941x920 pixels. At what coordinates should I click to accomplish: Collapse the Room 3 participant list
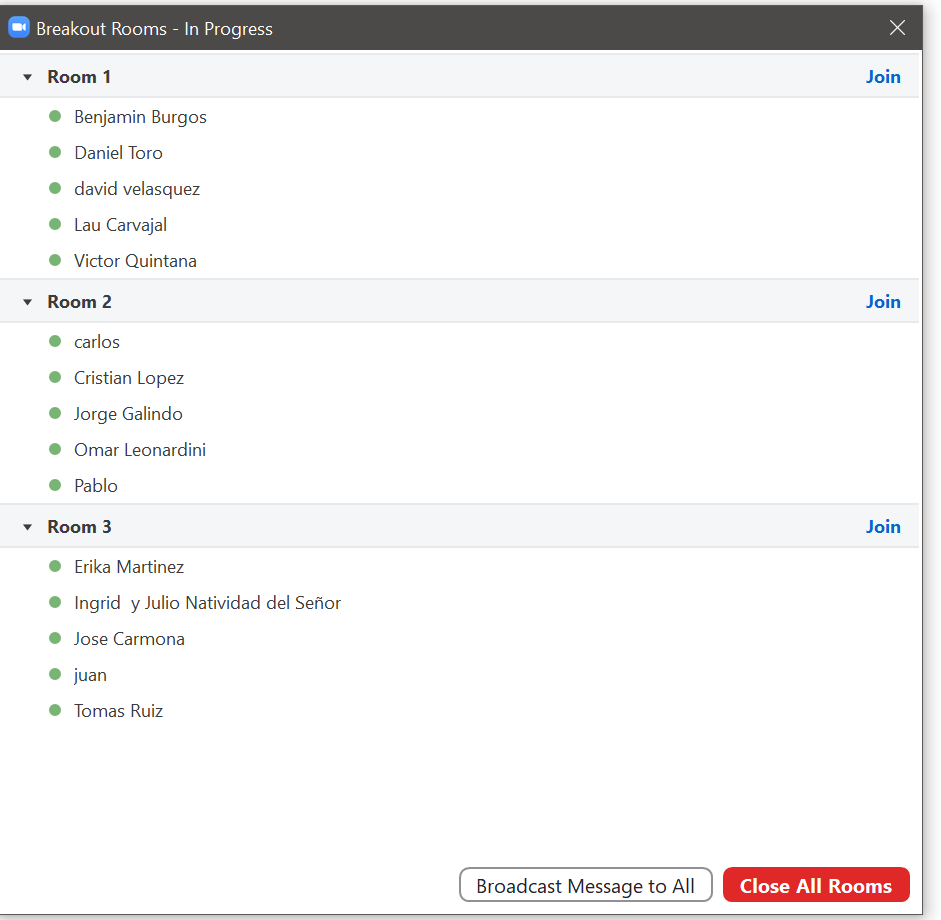[x=28, y=528]
